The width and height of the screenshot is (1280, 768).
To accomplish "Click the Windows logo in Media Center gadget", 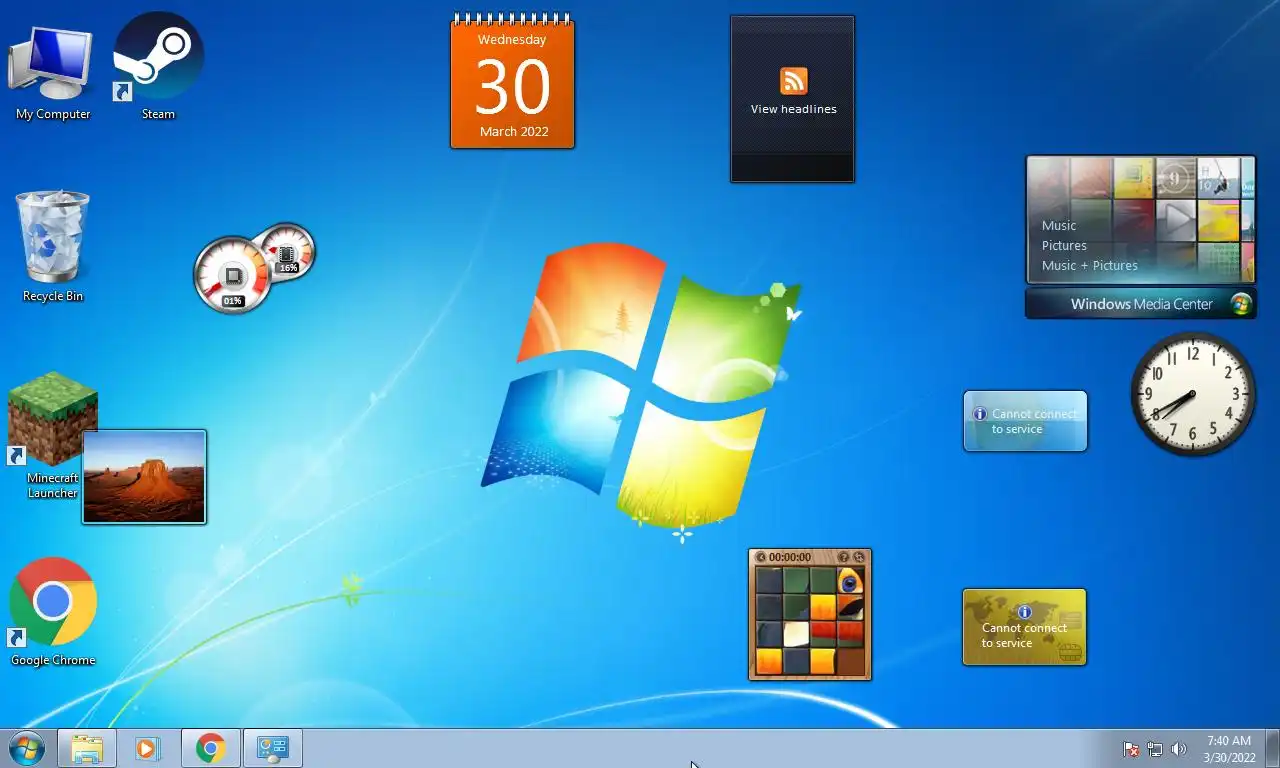I will [x=1241, y=304].
